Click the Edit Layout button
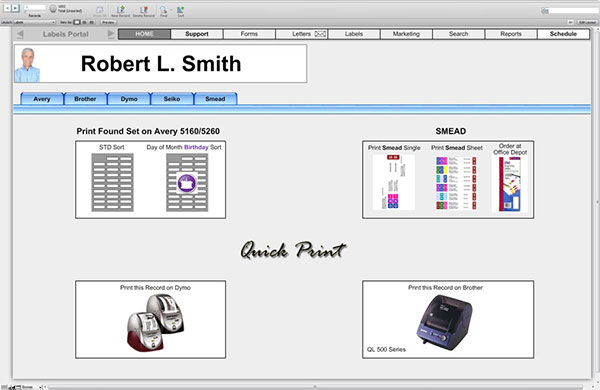Image resolution: width=600 pixels, height=390 pixels. [x=587, y=22]
